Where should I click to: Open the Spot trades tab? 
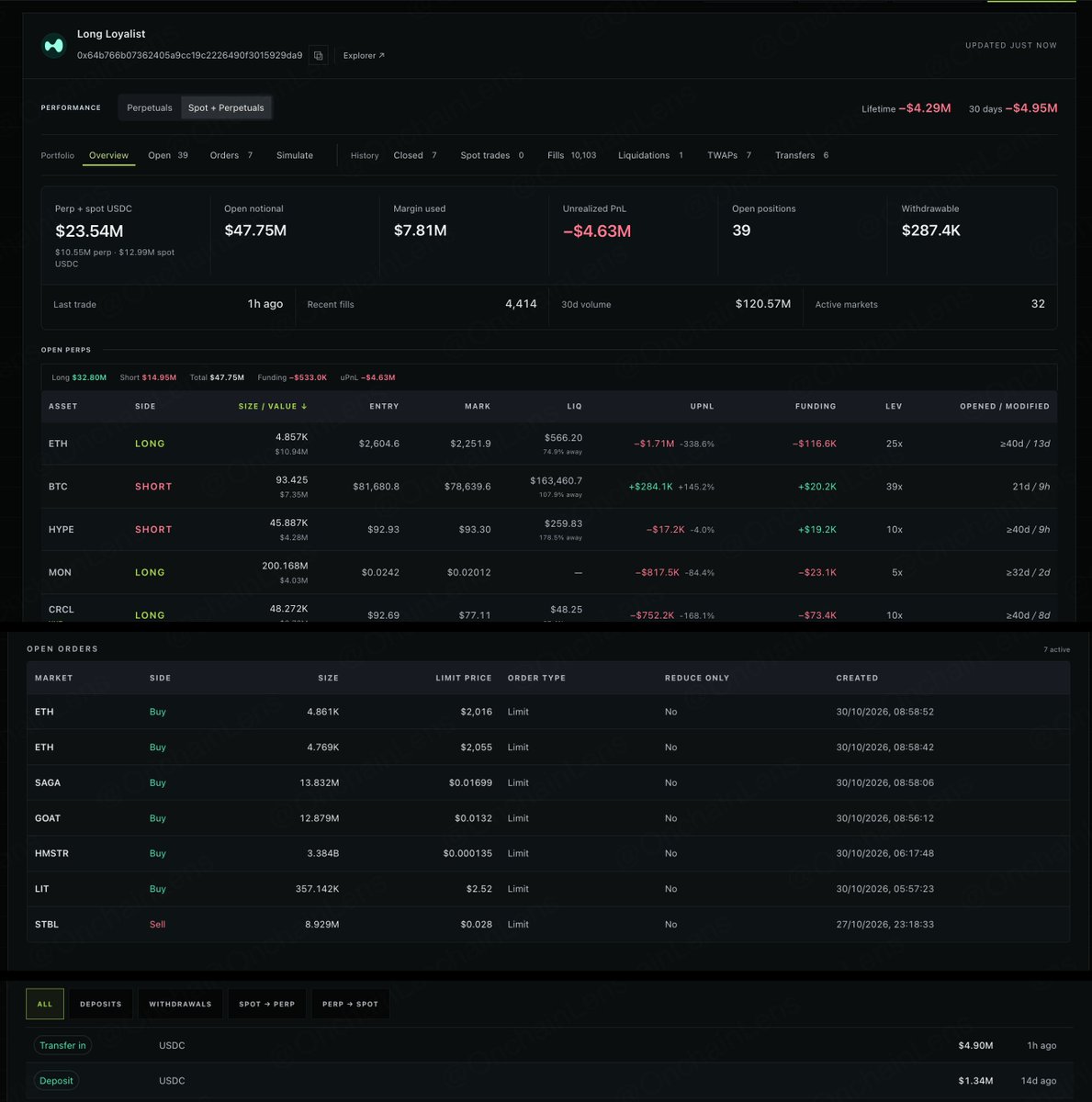[492, 155]
